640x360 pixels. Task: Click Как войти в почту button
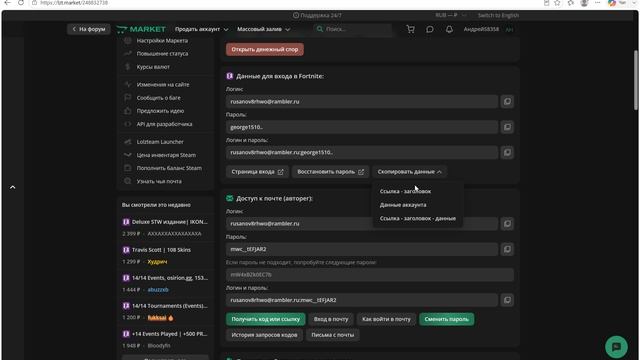[x=386, y=319]
